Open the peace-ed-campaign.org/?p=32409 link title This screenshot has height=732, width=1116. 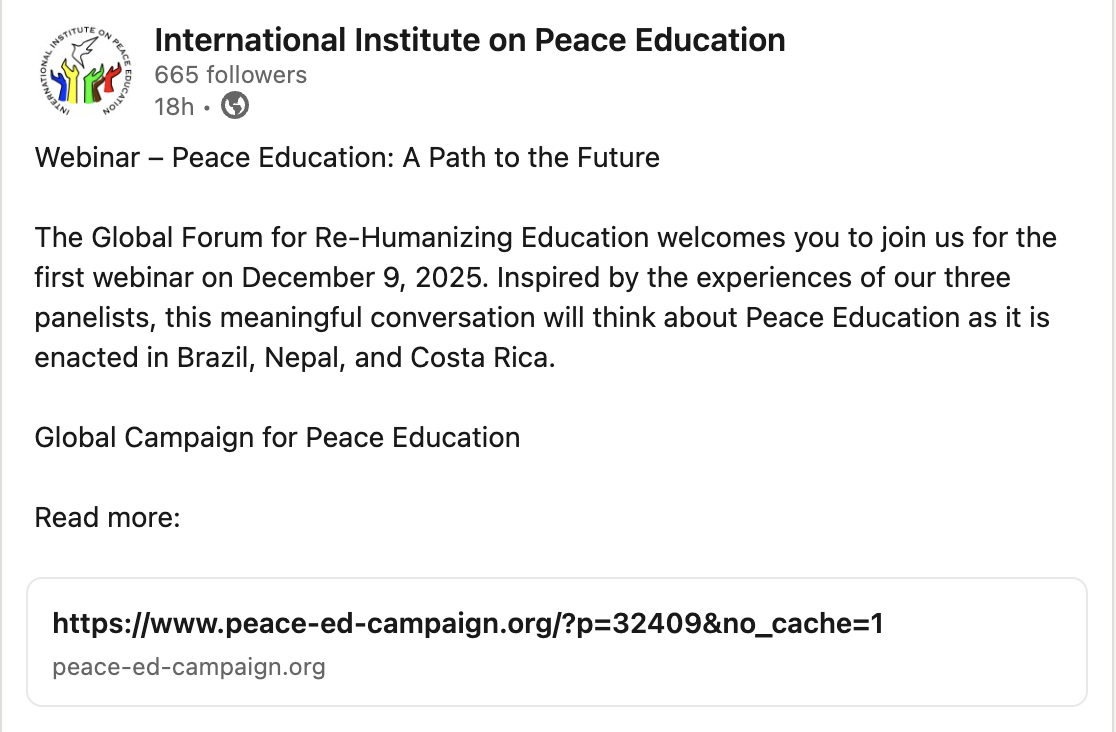467,625
